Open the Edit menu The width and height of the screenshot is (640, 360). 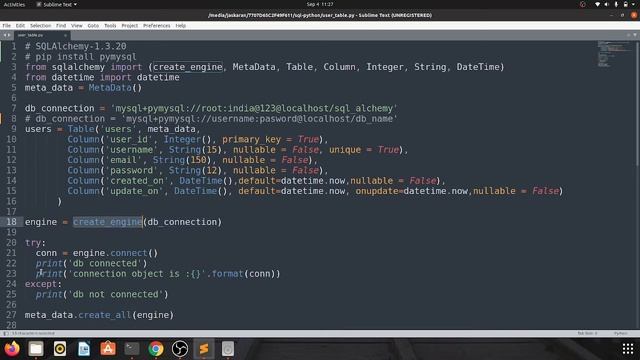coord(20,25)
